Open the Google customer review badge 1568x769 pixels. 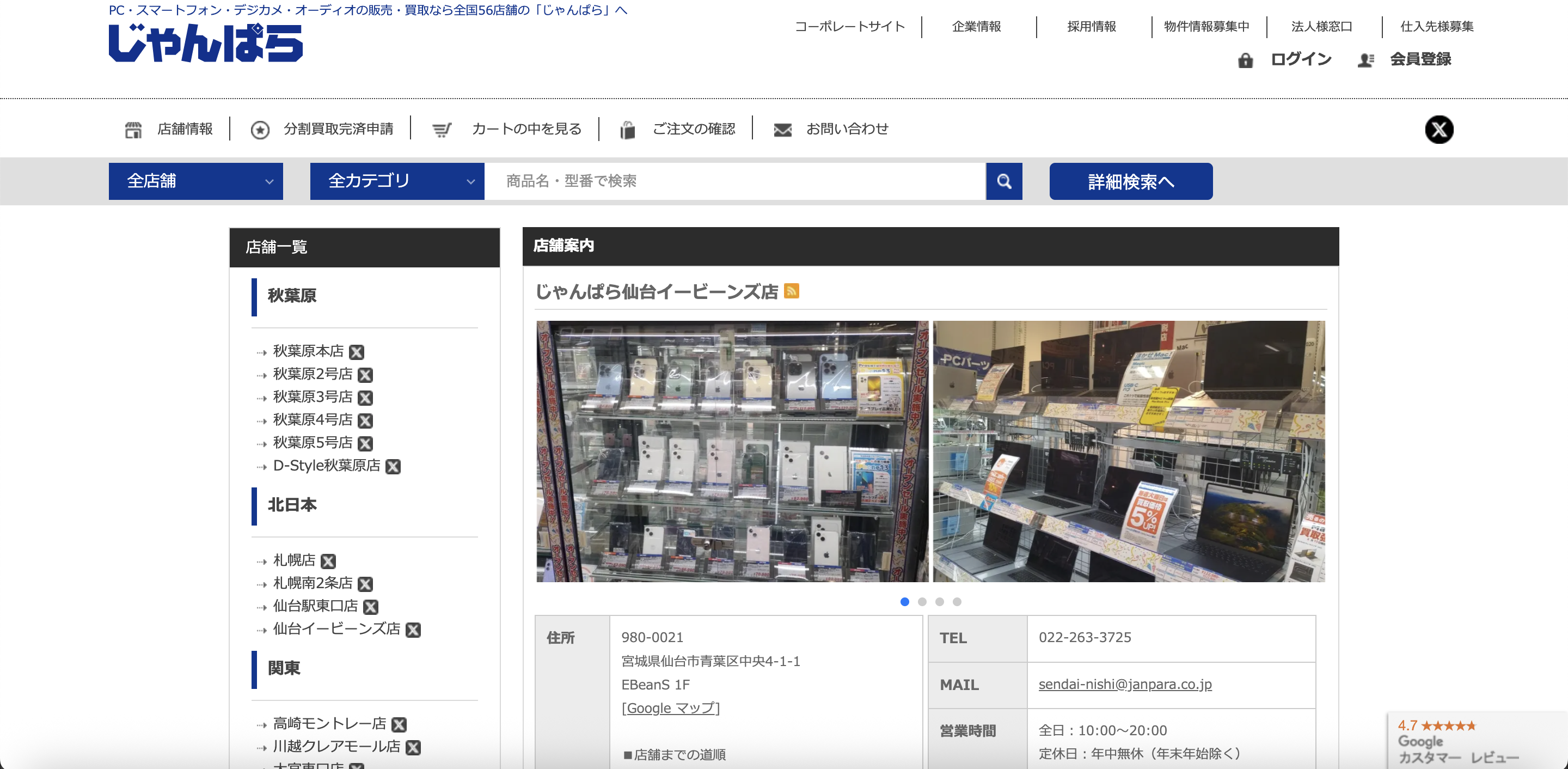[x=1477, y=740]
